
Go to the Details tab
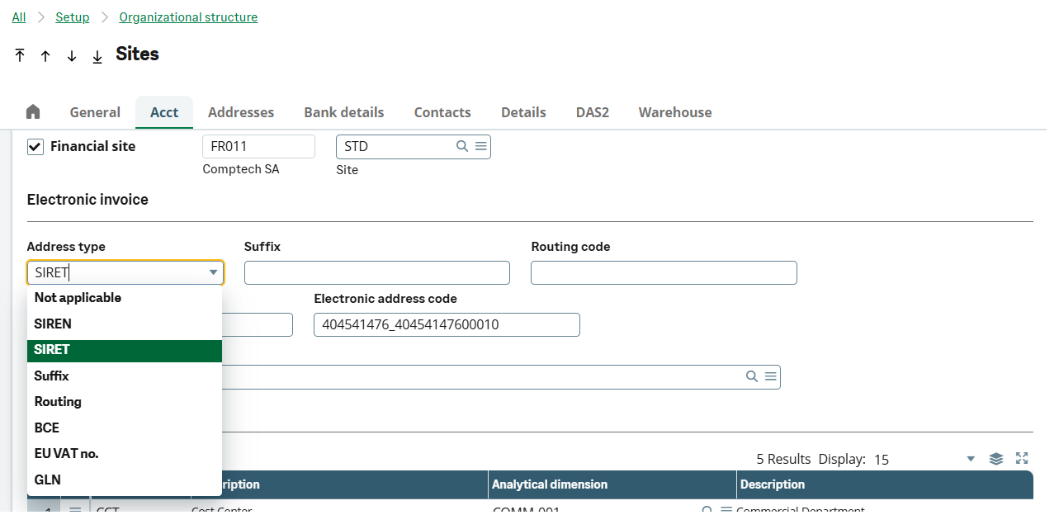pyautogui.click(x=524, y=112)
